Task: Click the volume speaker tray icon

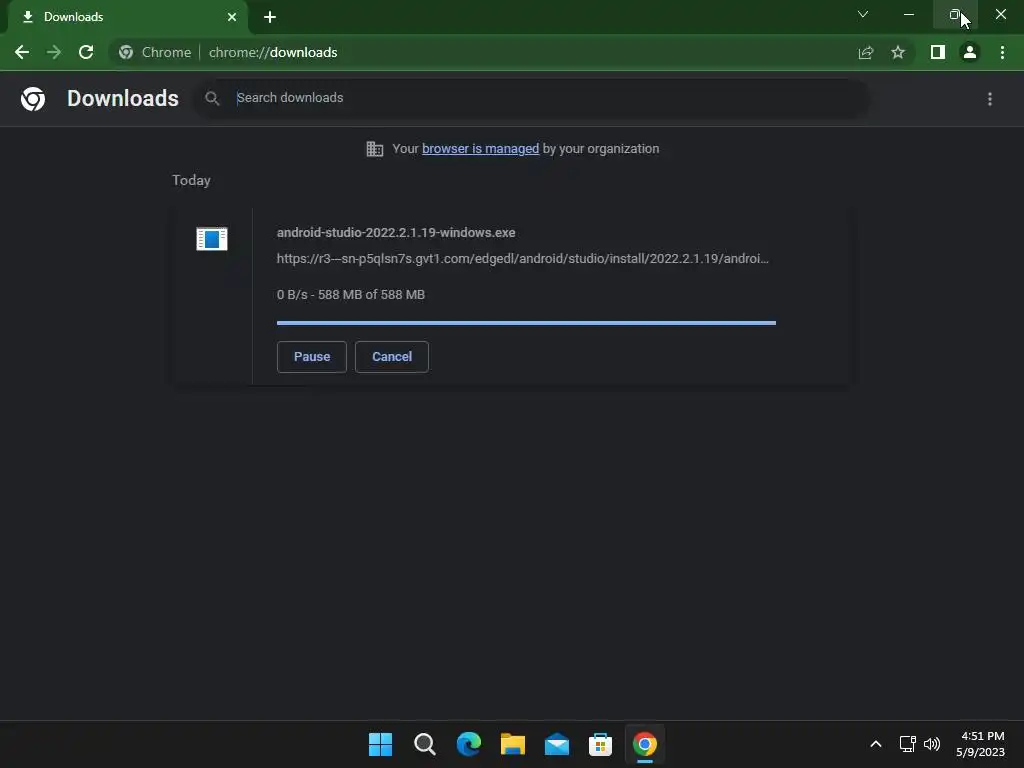Action: click(x=932, y=744)
